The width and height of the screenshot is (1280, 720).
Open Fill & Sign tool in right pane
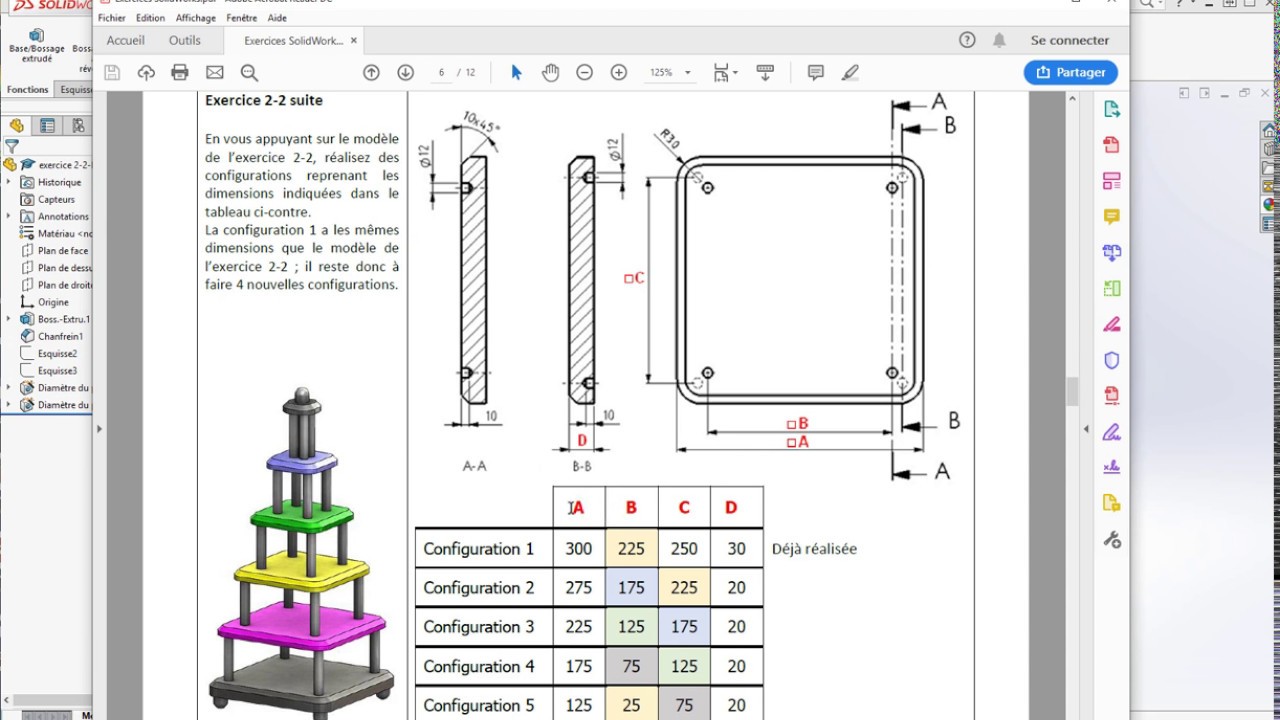(1111, 432)
